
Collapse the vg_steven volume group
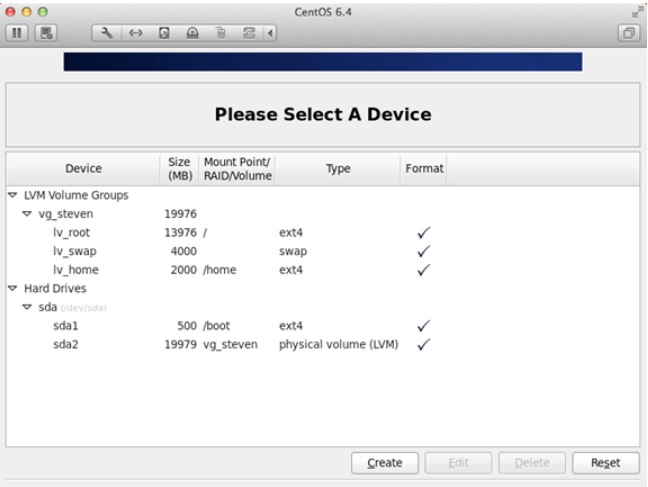[x=27, y=214]
